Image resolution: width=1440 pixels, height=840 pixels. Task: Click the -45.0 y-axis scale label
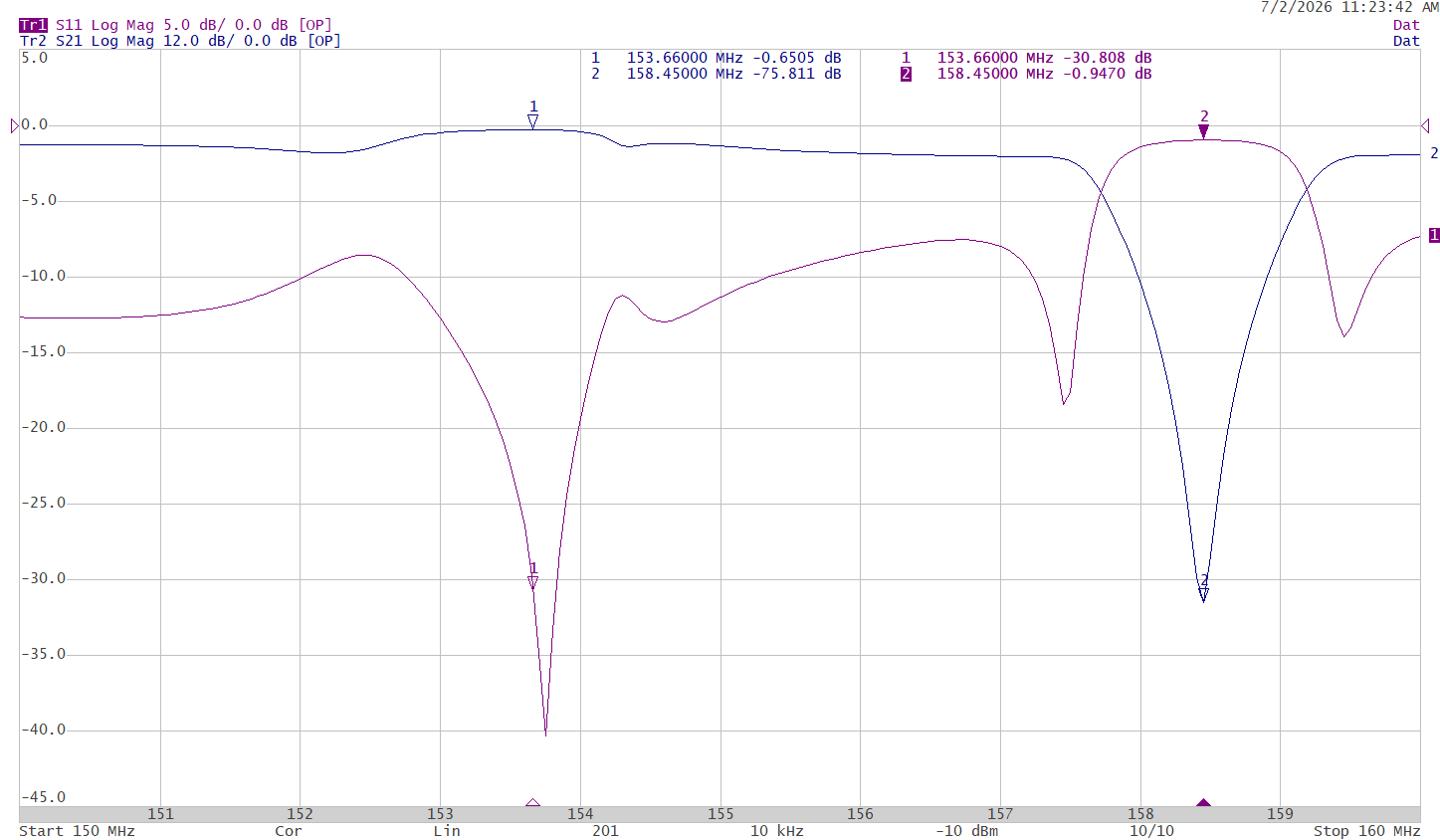43,798
